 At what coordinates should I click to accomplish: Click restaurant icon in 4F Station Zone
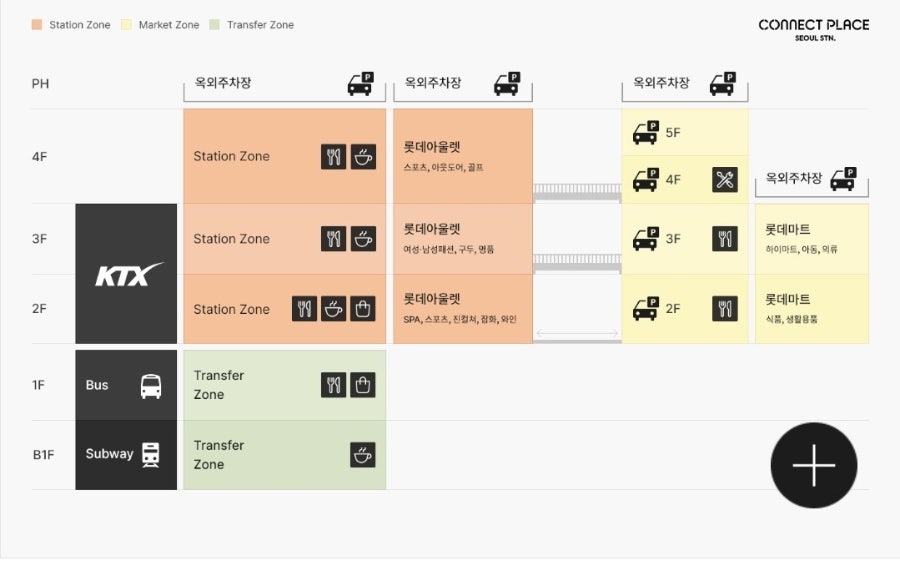tap(333, 156)
